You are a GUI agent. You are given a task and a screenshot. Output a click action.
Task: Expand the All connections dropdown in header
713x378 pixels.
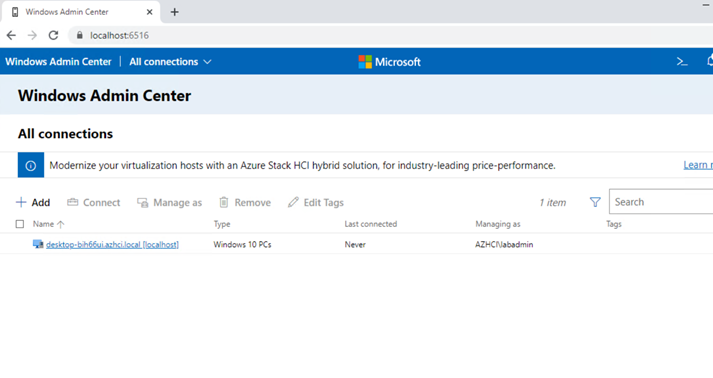pyautogui.click(x=170, y=62)
